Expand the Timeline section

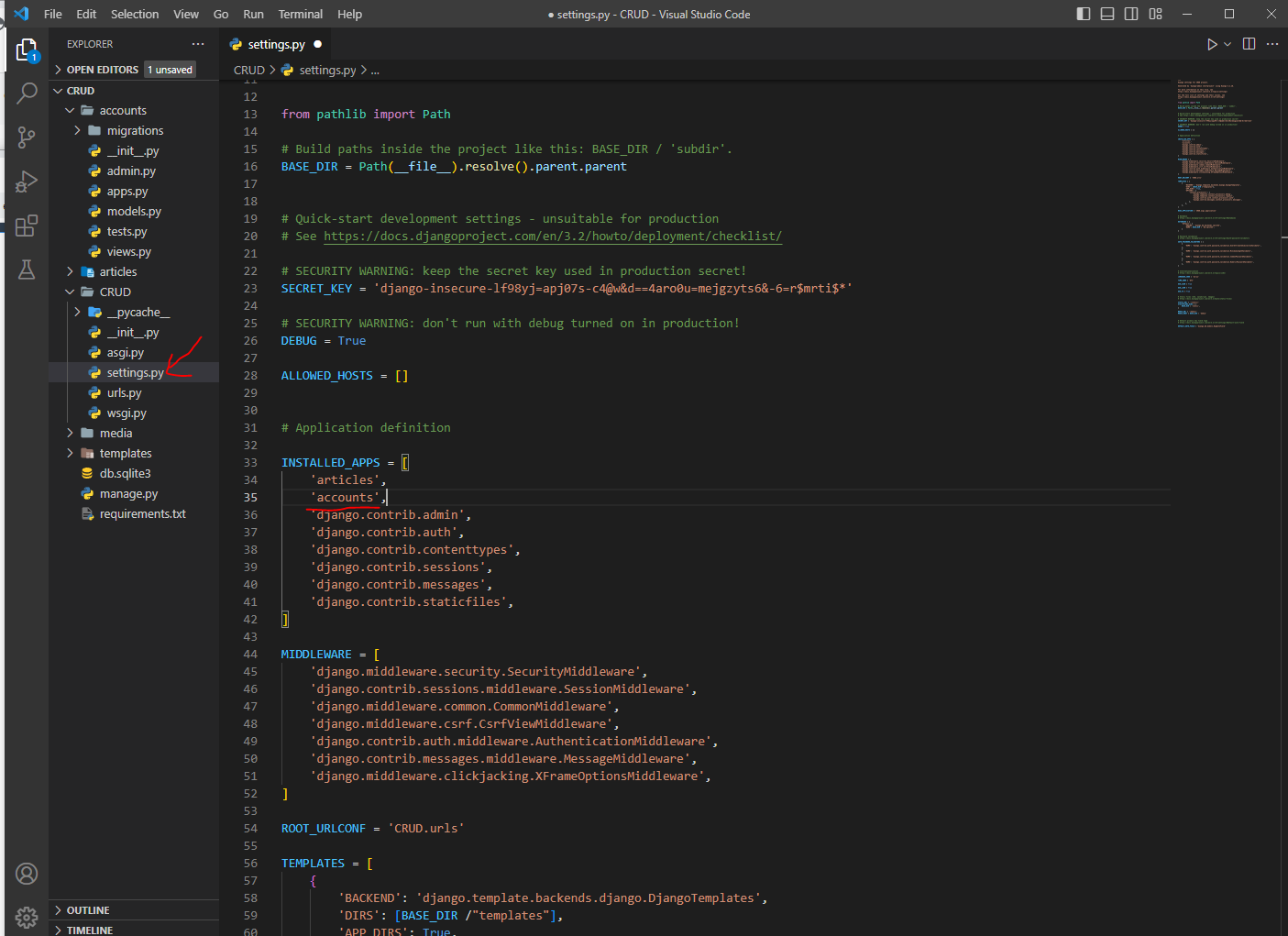[134, 929]
